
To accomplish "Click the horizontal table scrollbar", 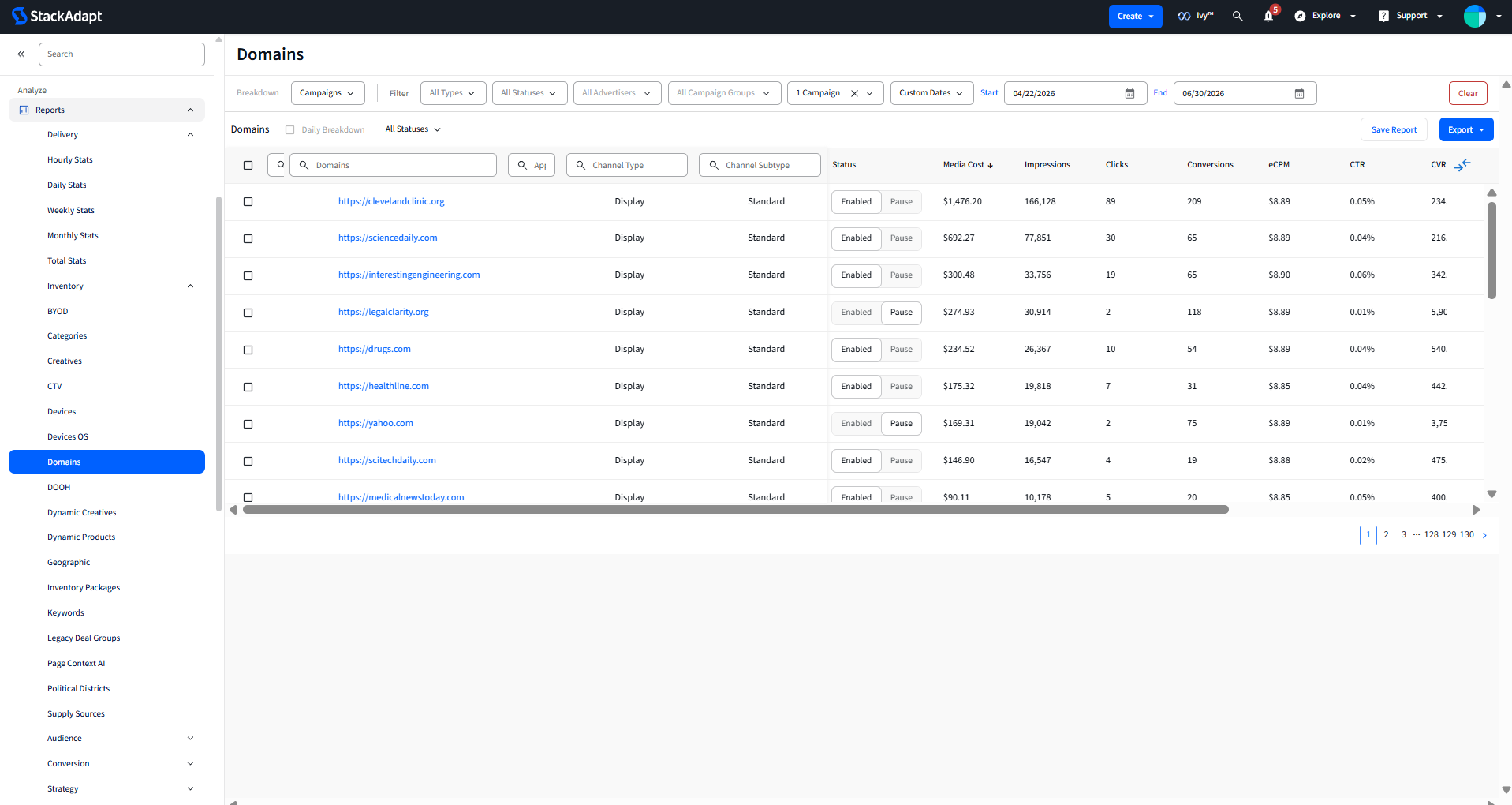I will tap(735, 510).
